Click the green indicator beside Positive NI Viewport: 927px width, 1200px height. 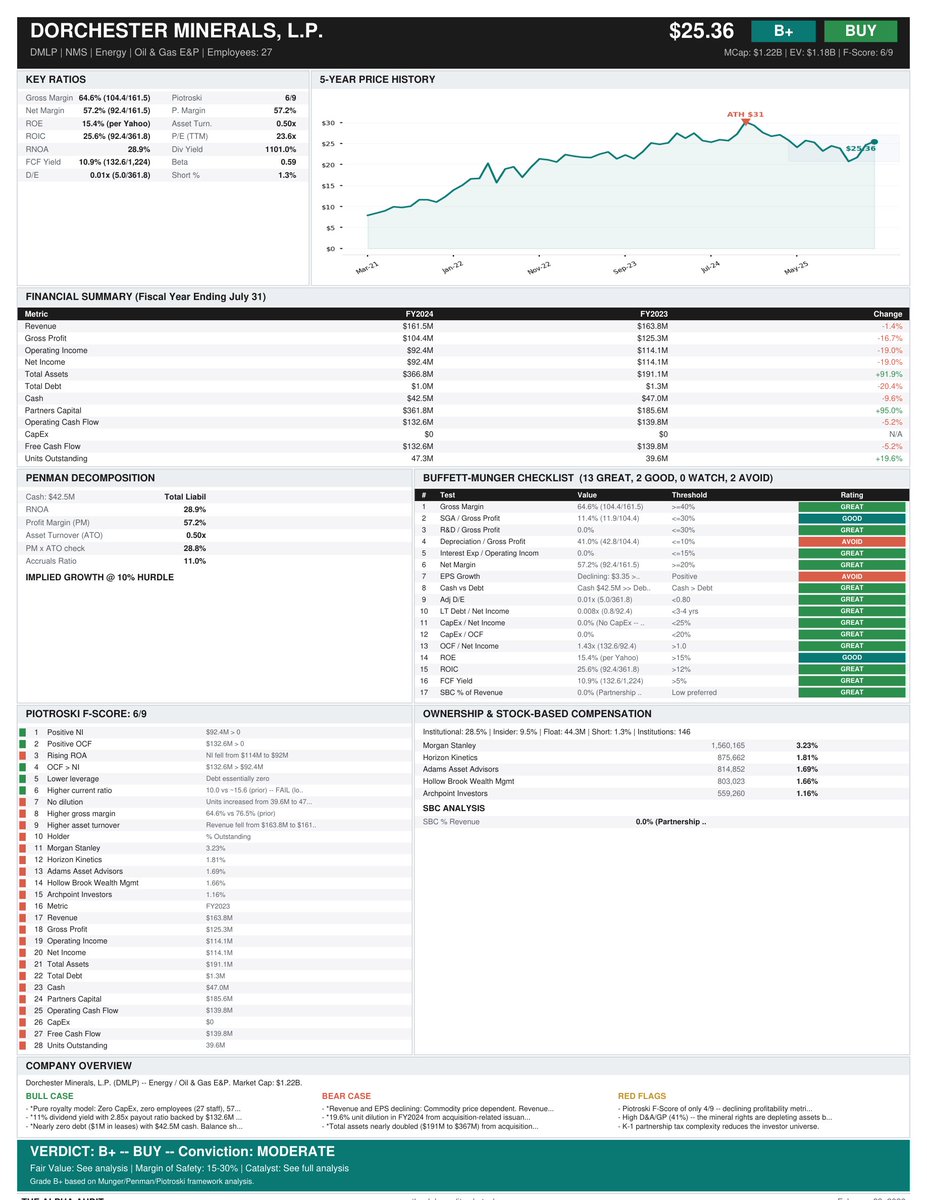[23, 733]
